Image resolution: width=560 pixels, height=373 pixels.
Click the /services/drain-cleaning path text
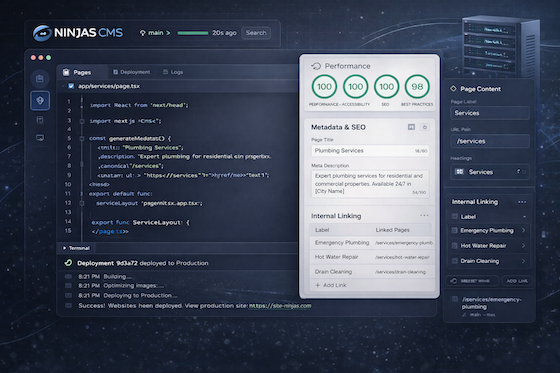click(x=400, y=272)
